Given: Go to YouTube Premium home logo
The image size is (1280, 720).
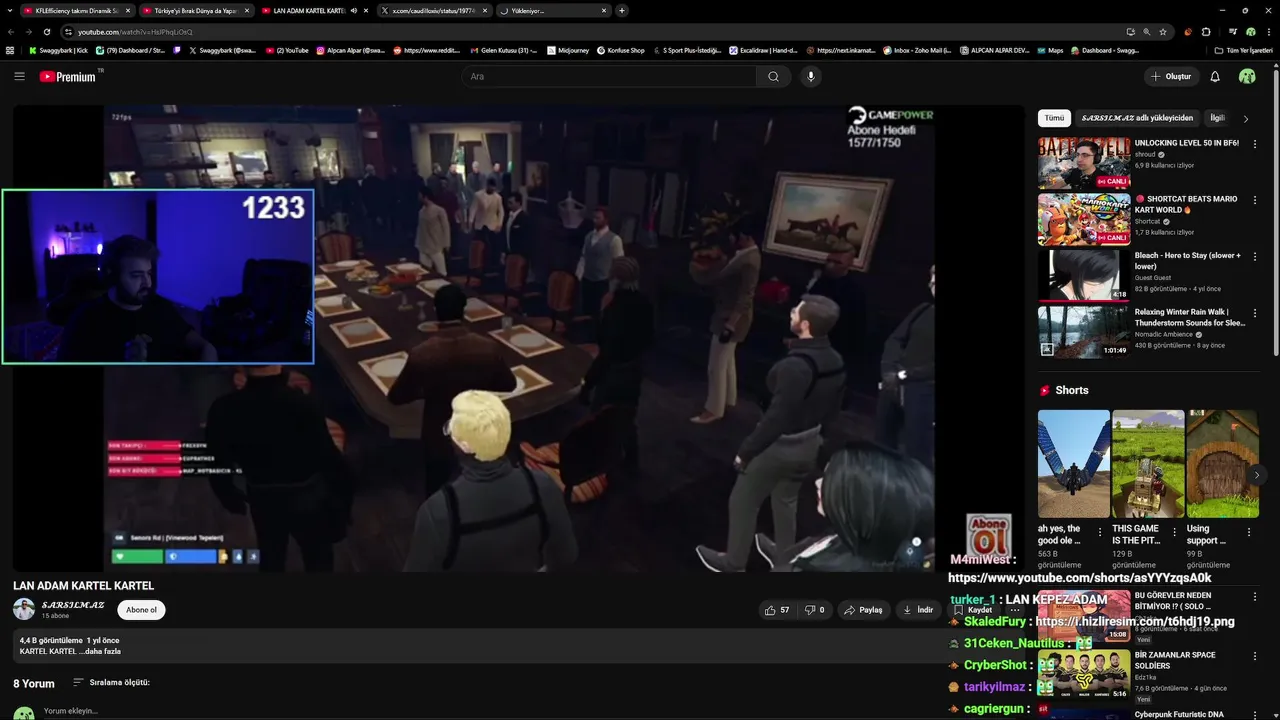Looking at the screenshot, I should [68, 76].
